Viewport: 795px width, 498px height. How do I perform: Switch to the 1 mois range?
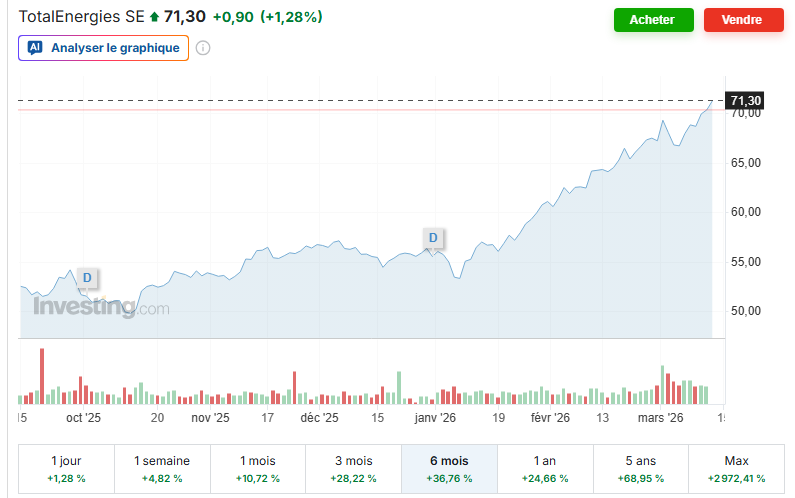tap(257, 468)
